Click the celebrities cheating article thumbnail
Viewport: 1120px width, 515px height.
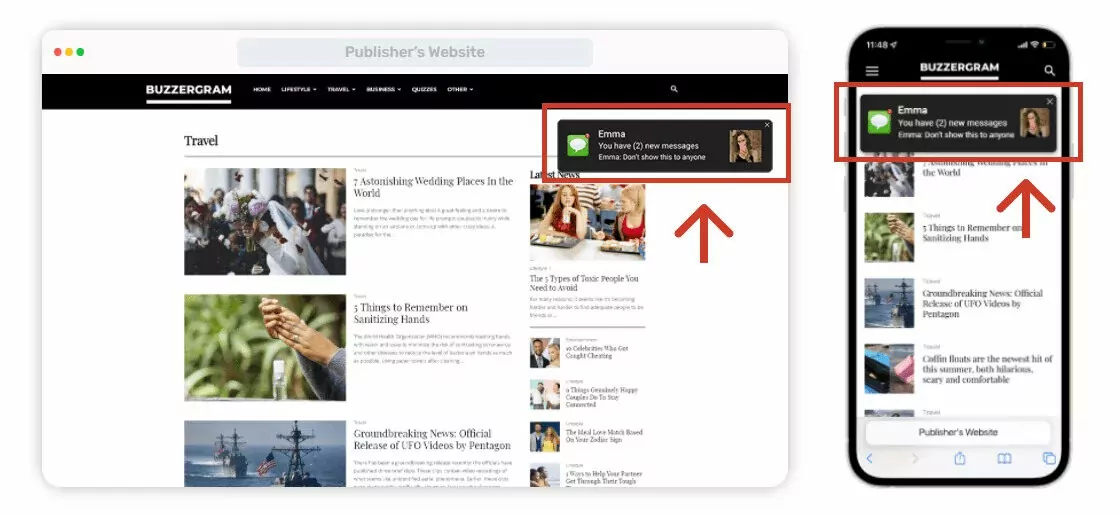[545, 353]
